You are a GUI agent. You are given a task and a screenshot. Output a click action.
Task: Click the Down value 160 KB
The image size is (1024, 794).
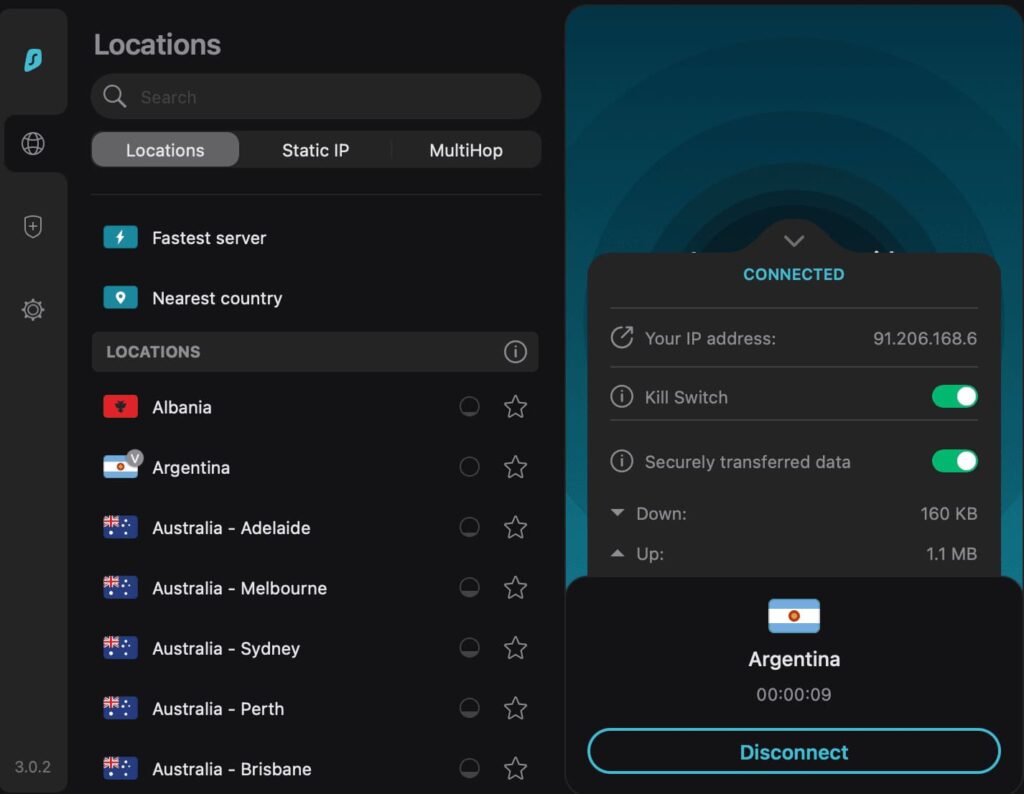coord(949,514)
